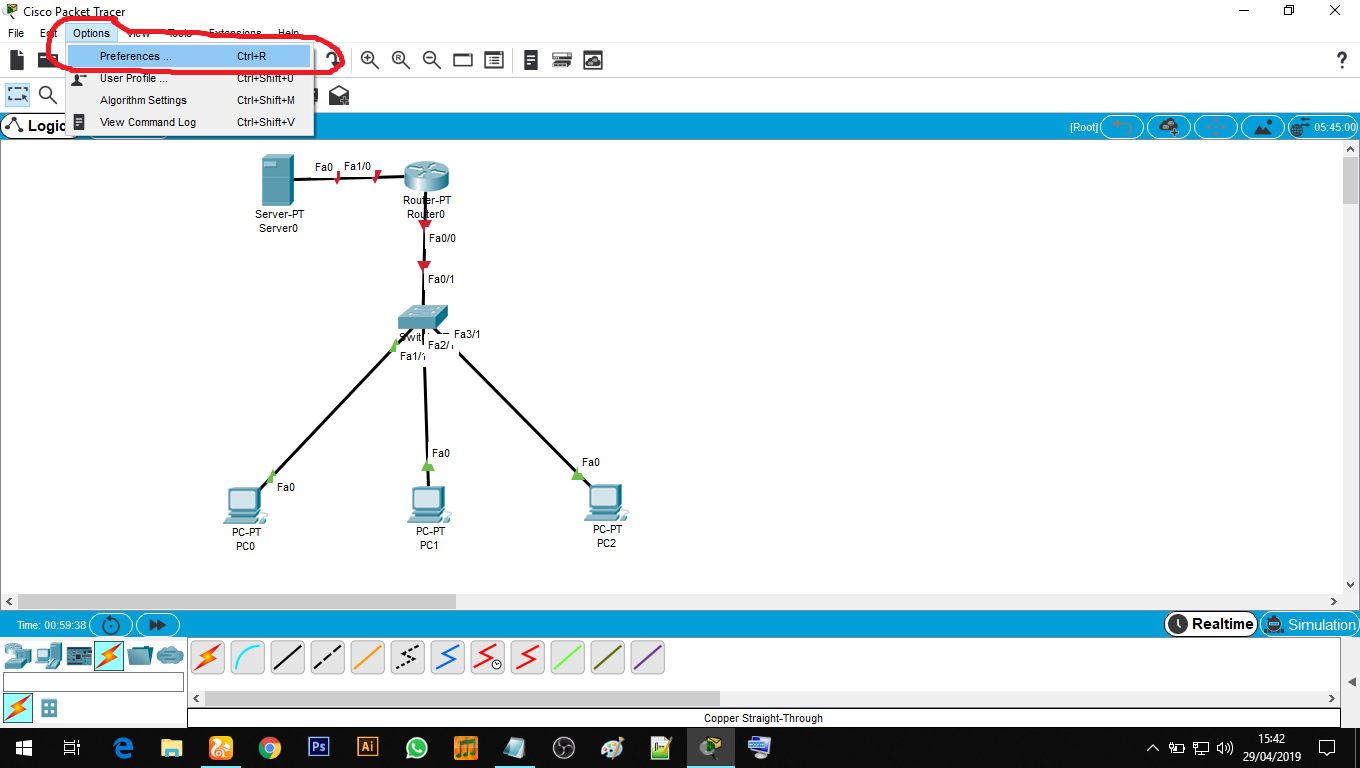Image resolution: width=1360 pixels, height=768 pixels.
Task: Select View Command Log entry
Action: click(x=190, y=122)
